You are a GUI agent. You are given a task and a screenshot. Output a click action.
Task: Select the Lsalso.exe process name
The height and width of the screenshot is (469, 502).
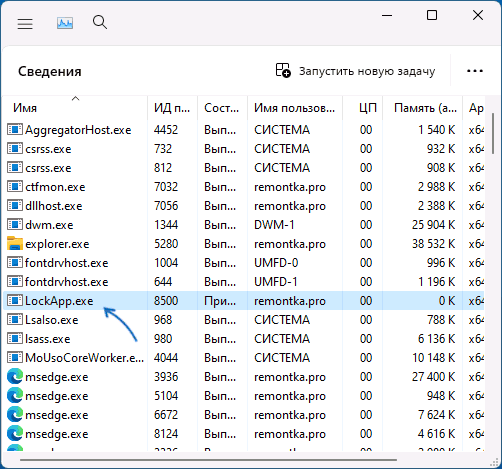click(x=52, y=320)
